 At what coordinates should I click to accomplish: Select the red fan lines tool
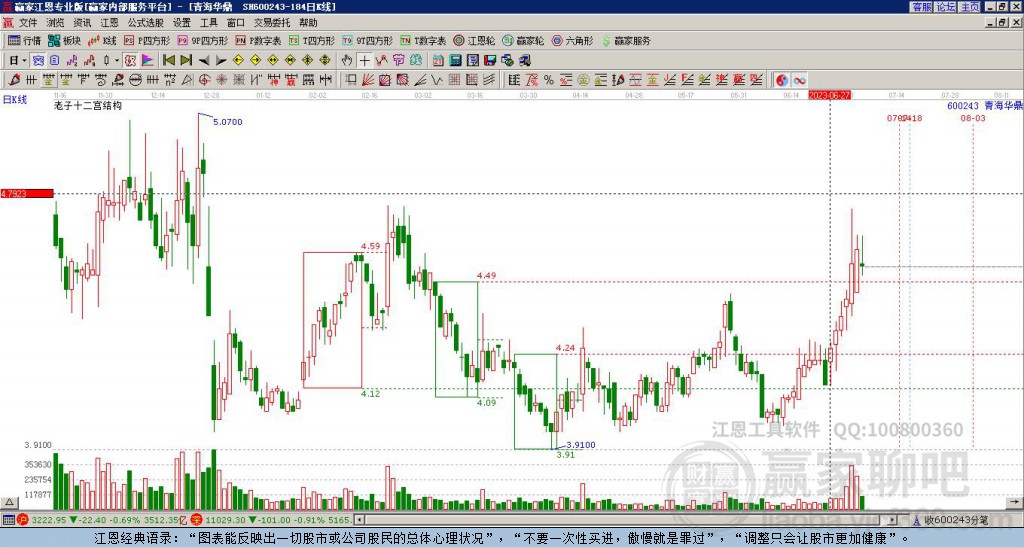[x=368, y=80]
